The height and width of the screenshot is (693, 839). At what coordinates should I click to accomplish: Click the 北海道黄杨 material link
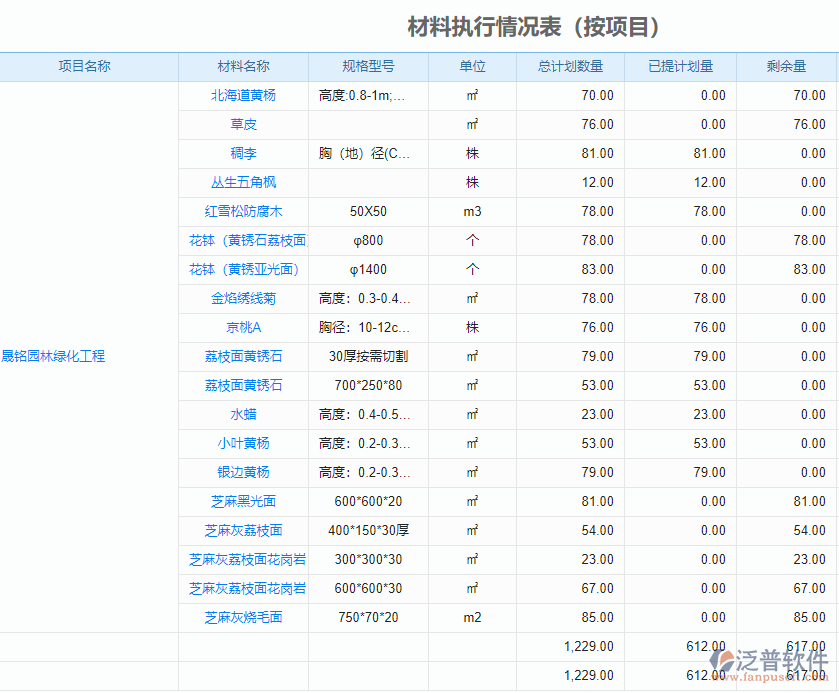tap(243, 96)
